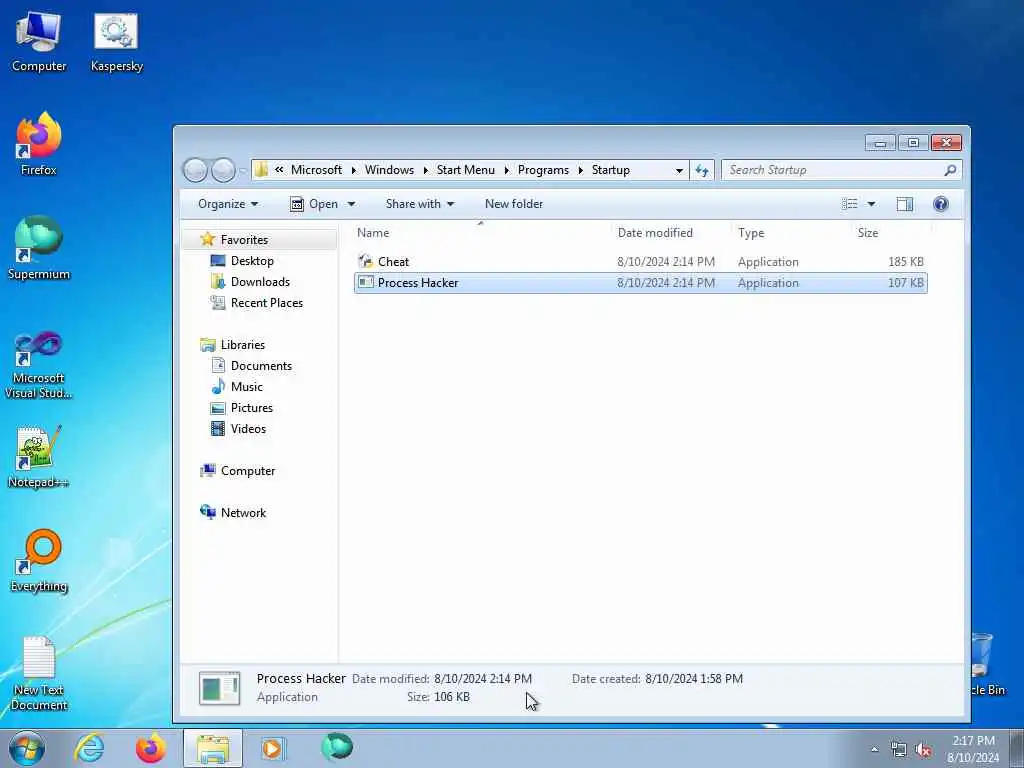Refresh the Startup folder view
Viewport: 1024px width, 768px height.
click(x=702, y=170)
